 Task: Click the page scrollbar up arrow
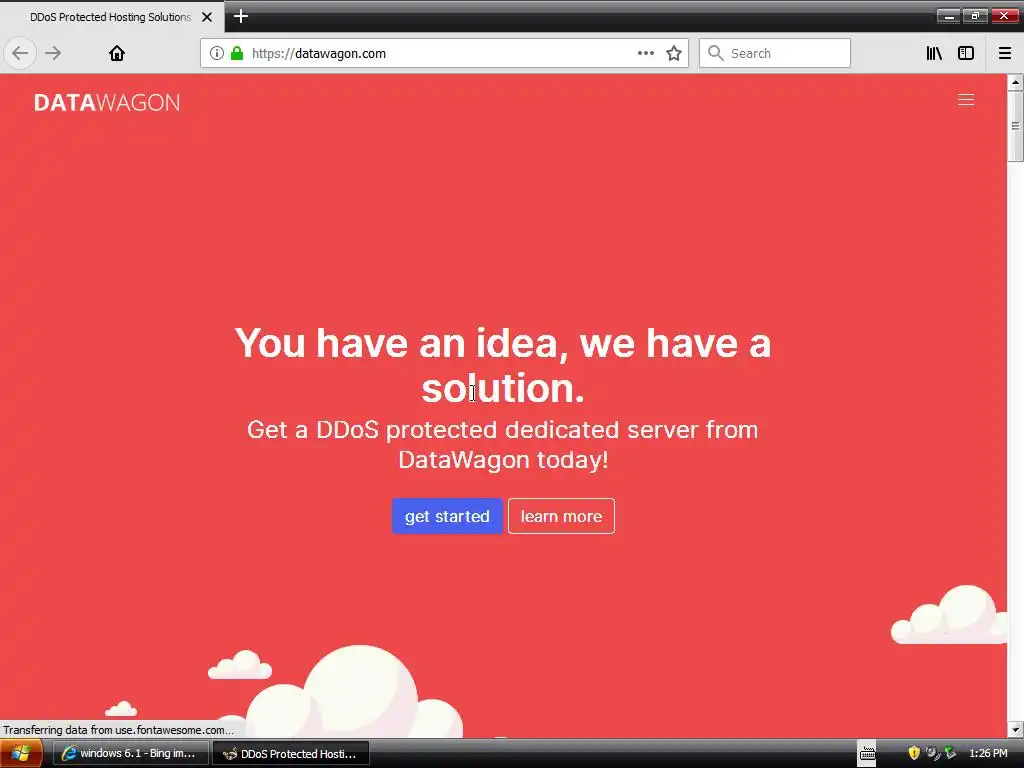coord(1015,82)
